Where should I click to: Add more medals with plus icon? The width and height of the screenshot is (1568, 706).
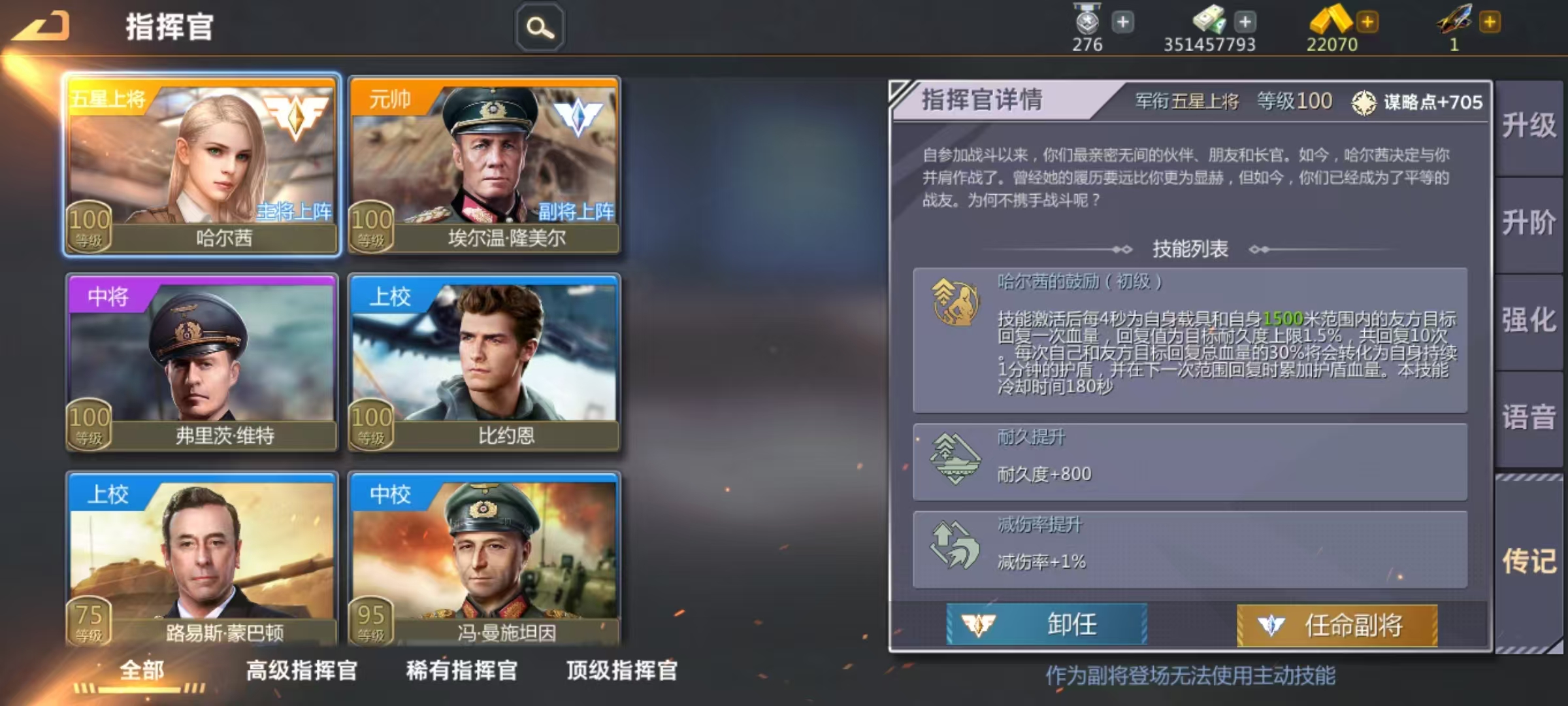click(x=1122, y=22)
